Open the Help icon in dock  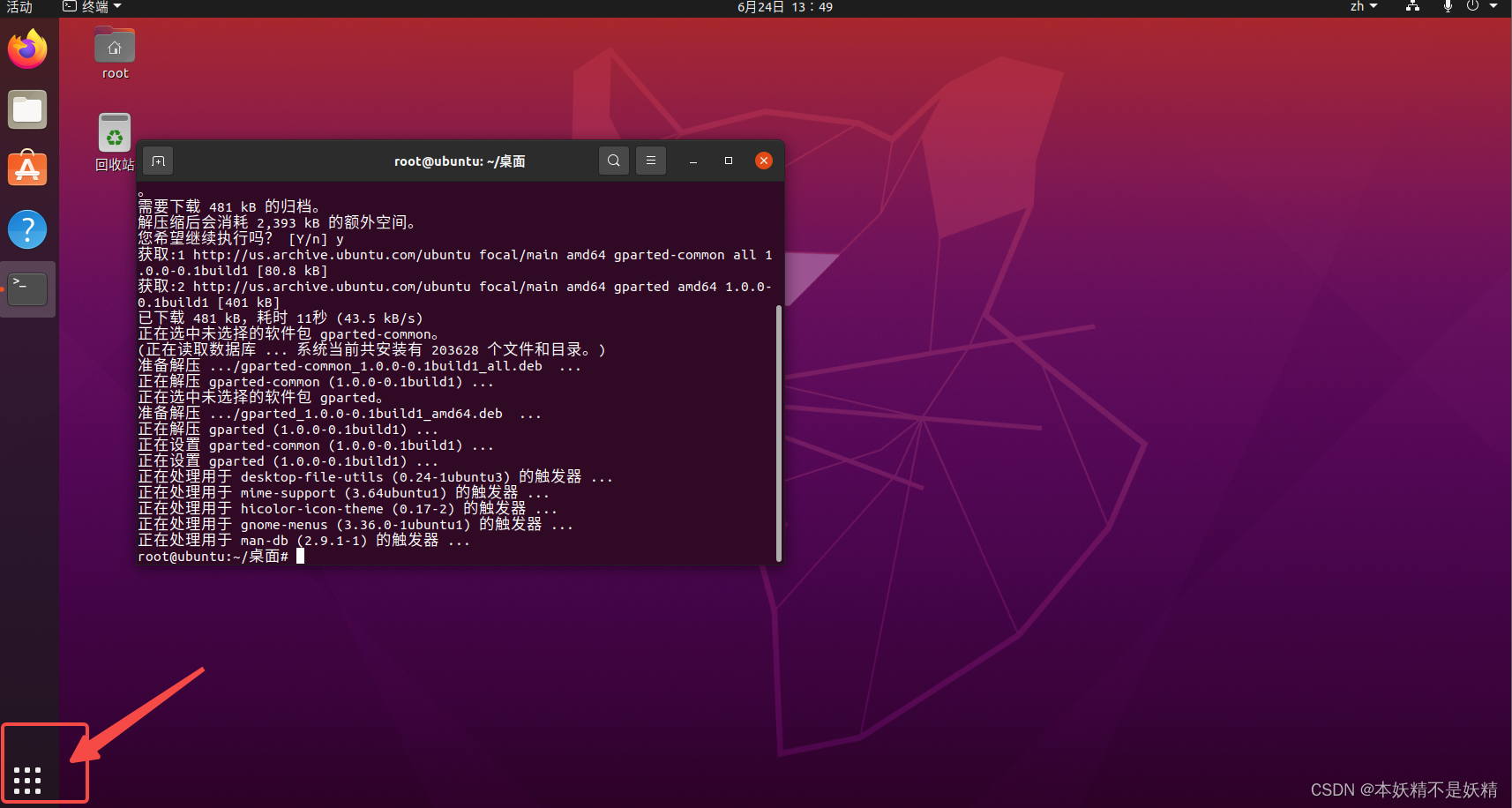pos(27,229)
